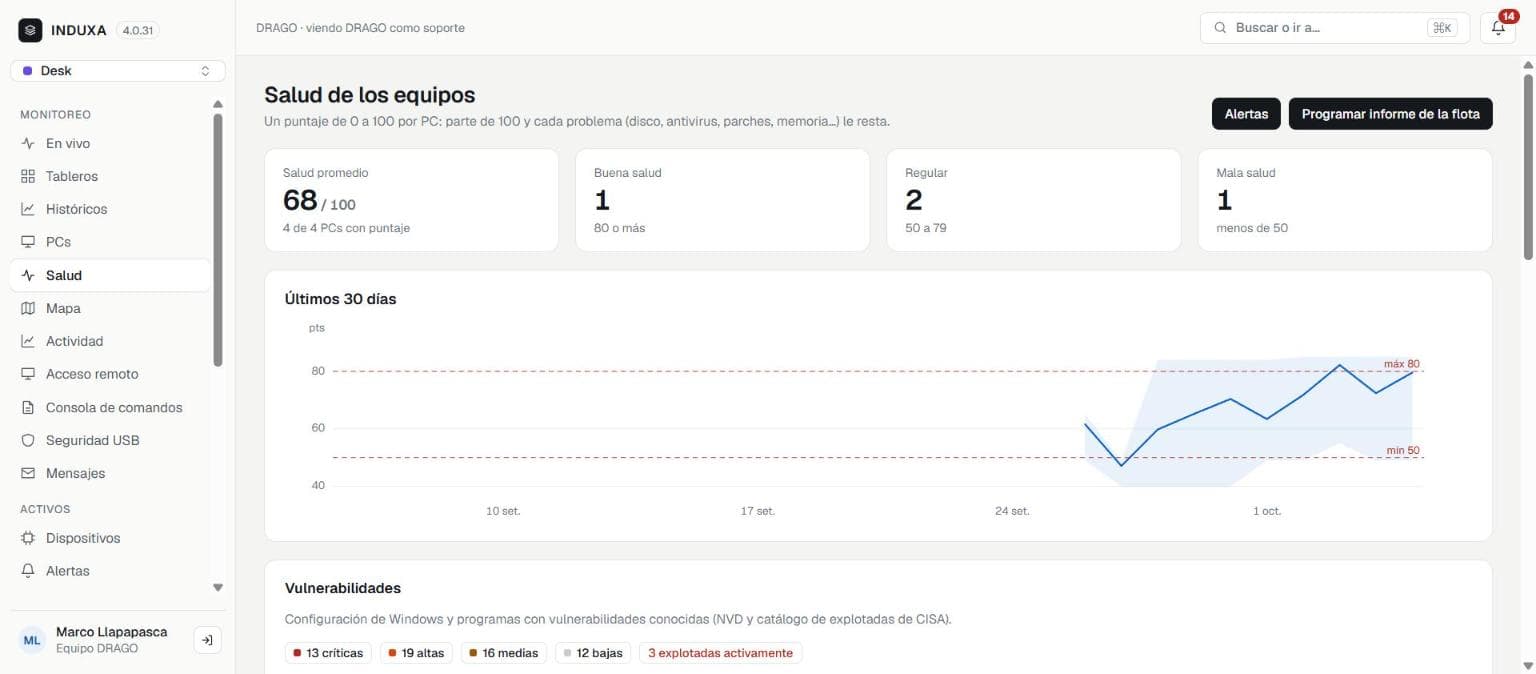Click the Buena salud card
The height and width of the screenshot is (674, 1536).
722,200
